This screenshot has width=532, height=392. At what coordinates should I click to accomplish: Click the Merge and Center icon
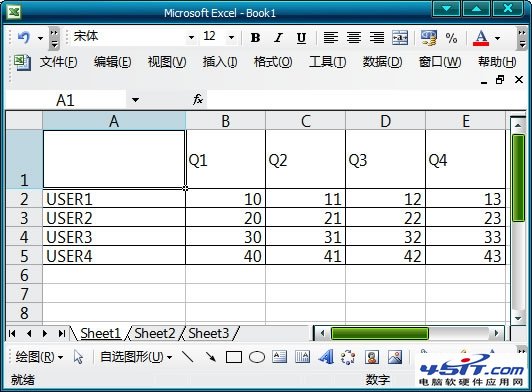click(400, 37)
